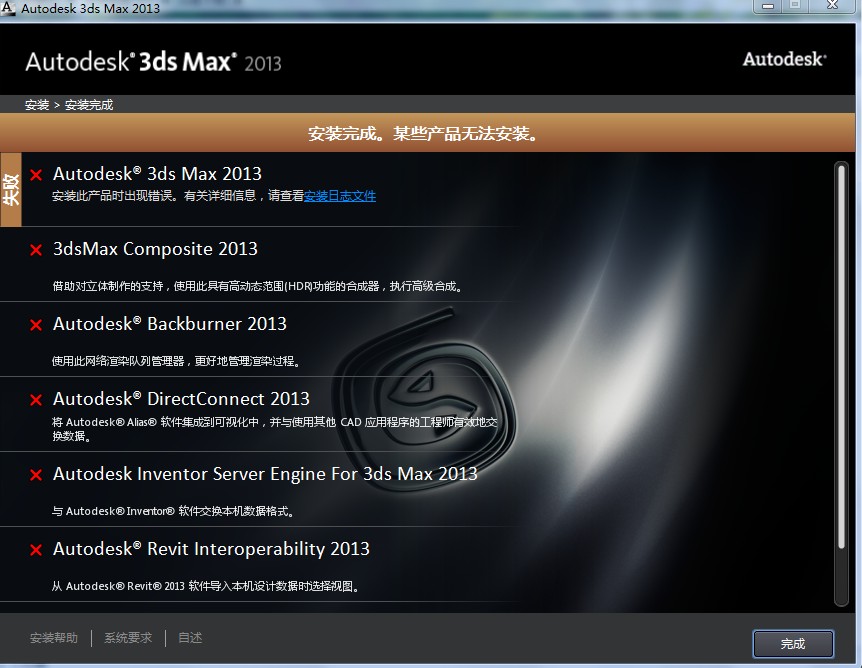Select Autodesk Revit Interoperability 2013 title
Image resolution: width=862 pixels, height=668 pixels.
pos(211,549)
